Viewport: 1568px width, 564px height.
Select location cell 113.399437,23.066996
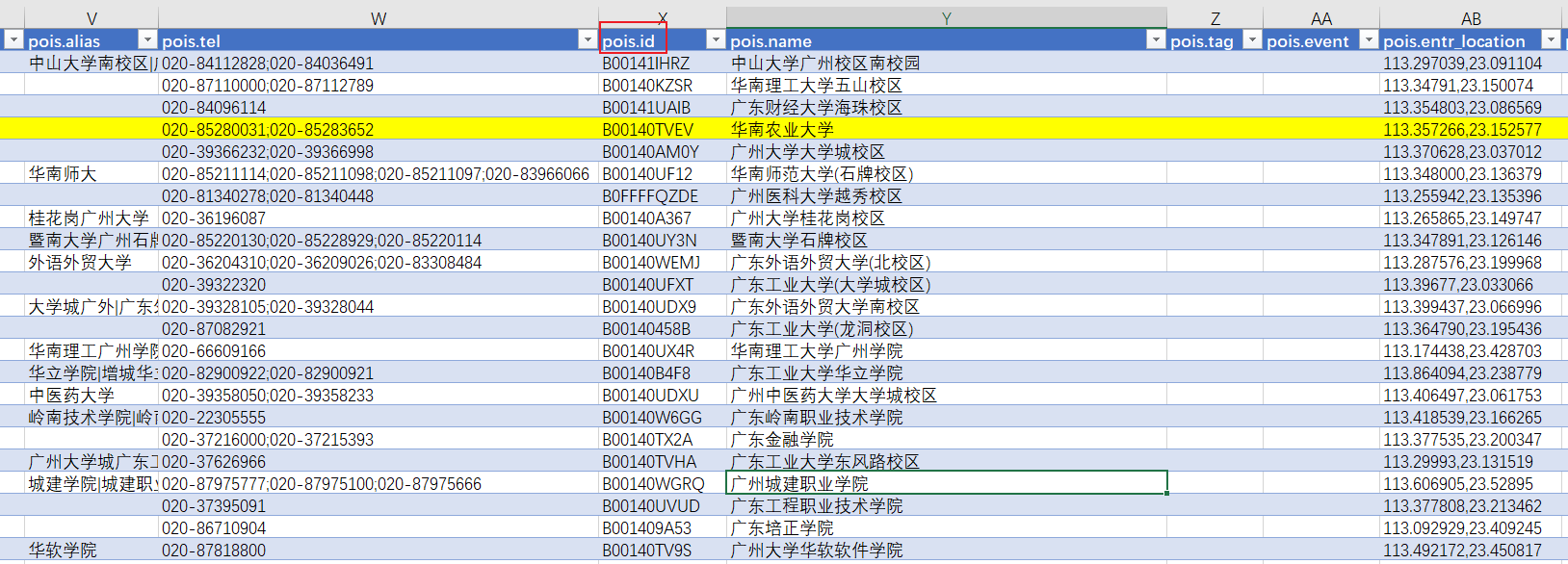click(x=1471, y=306)
